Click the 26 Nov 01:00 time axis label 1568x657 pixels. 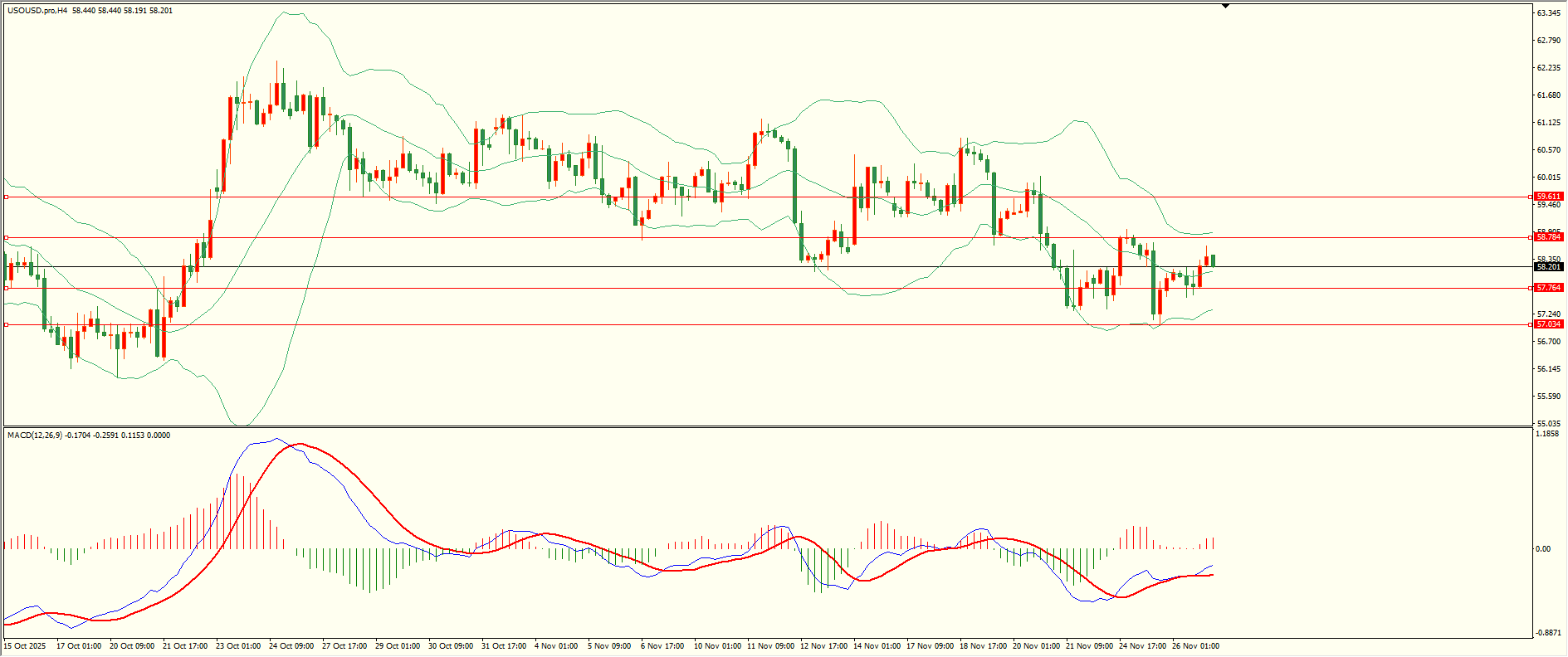pyautogui.click(x=1195, y=645)
